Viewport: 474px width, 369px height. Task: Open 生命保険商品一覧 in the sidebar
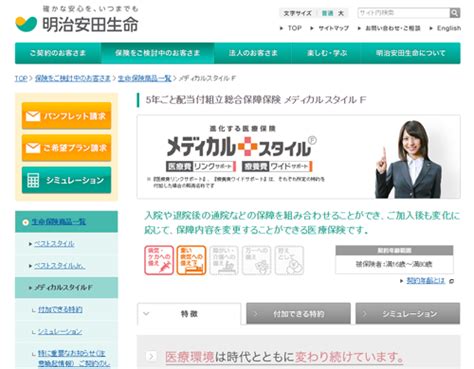[58, 222]
